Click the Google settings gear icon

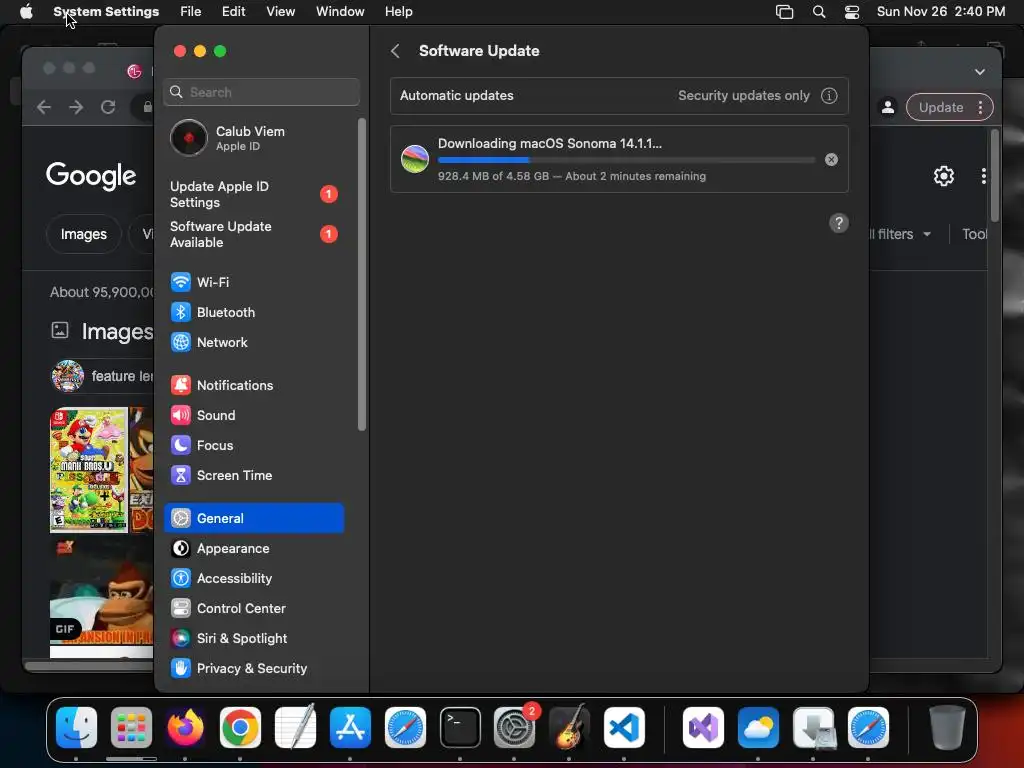point(943,176)
